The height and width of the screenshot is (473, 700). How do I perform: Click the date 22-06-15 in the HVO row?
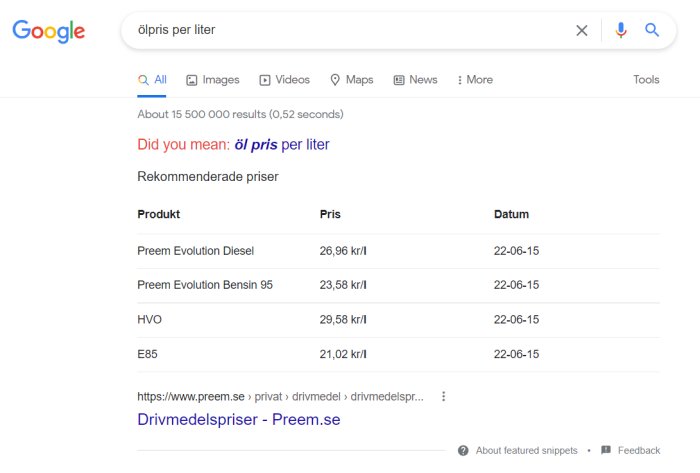516,319
